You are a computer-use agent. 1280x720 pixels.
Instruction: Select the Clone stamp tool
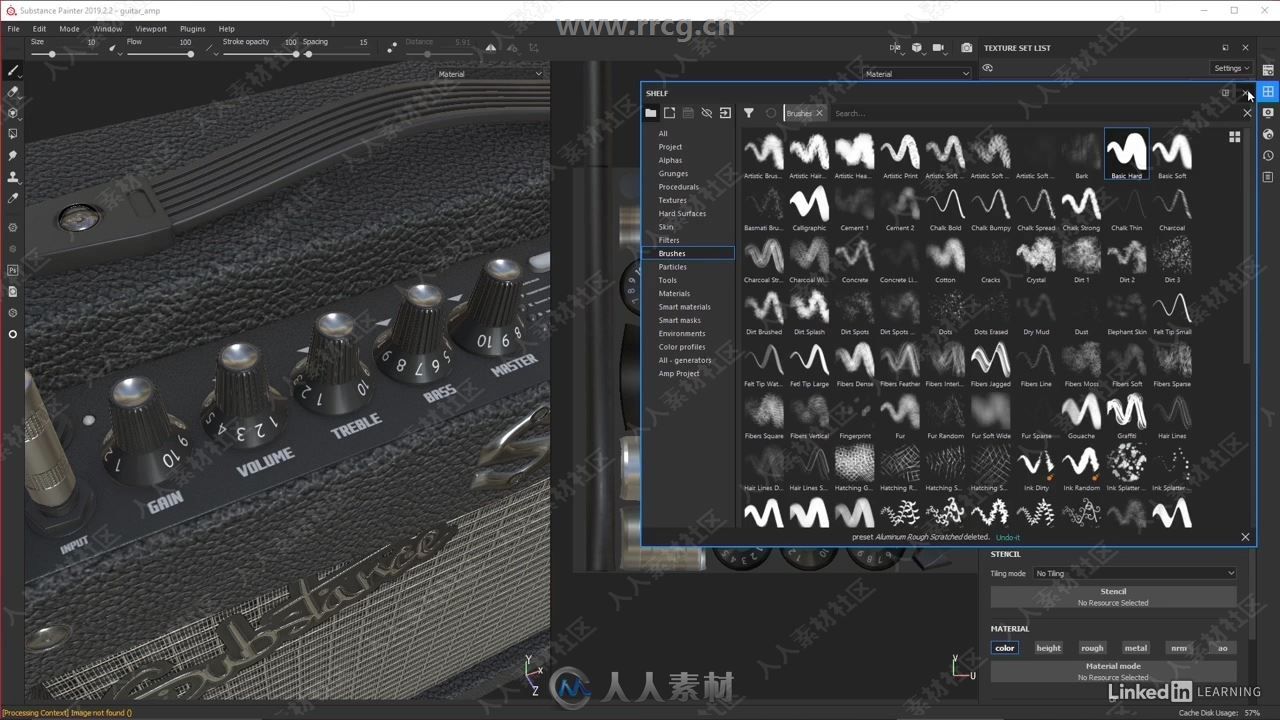point(13,177)
